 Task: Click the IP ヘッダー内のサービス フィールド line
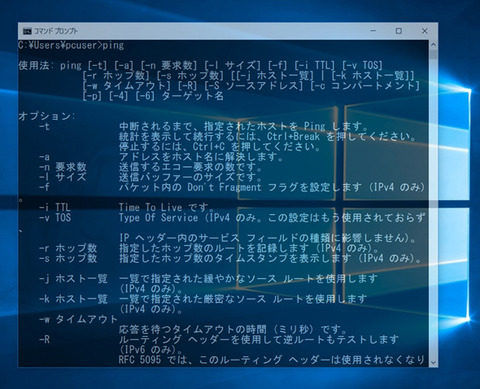[268, 238]
